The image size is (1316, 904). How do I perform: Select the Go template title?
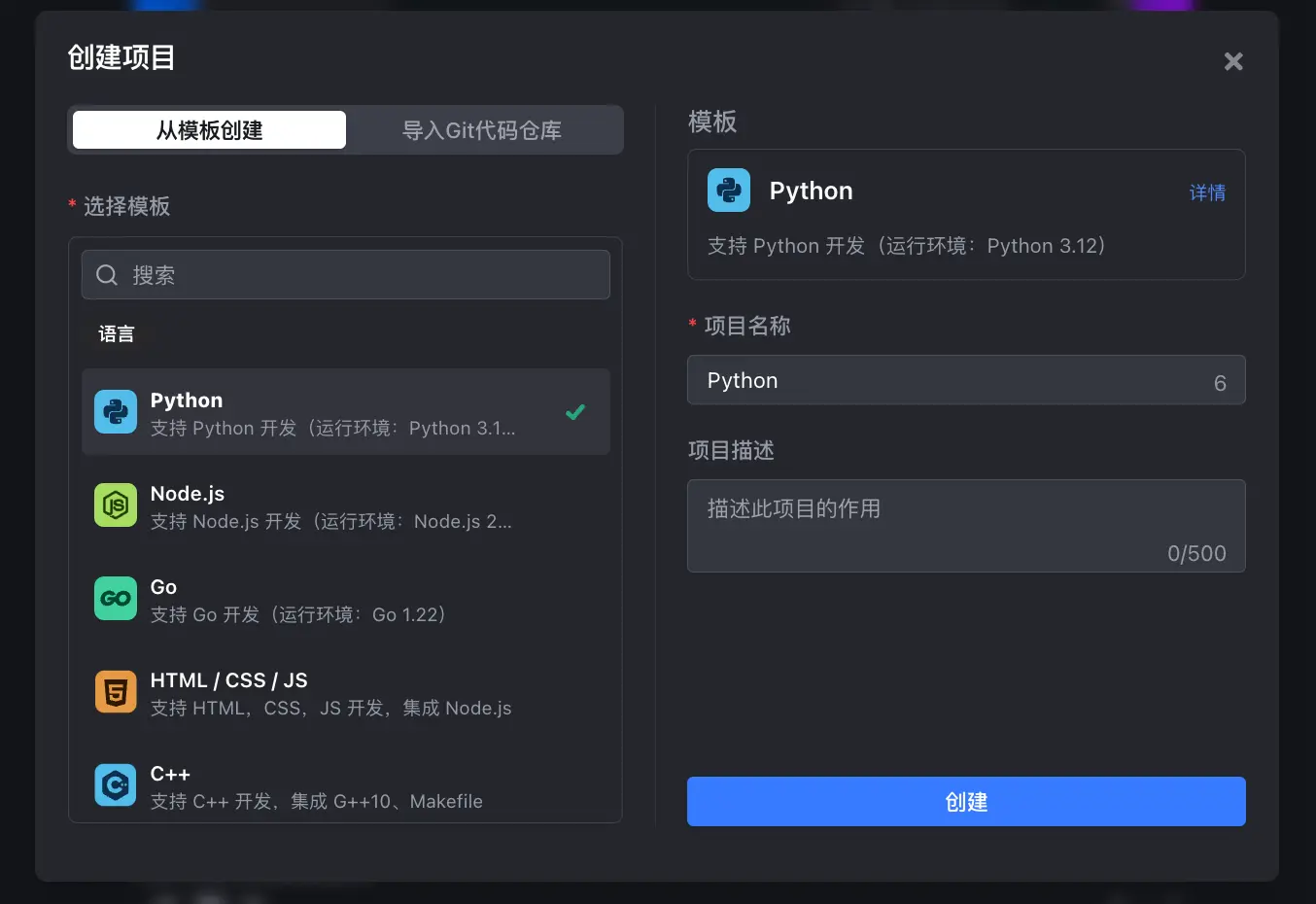click(x=163, y=587)
